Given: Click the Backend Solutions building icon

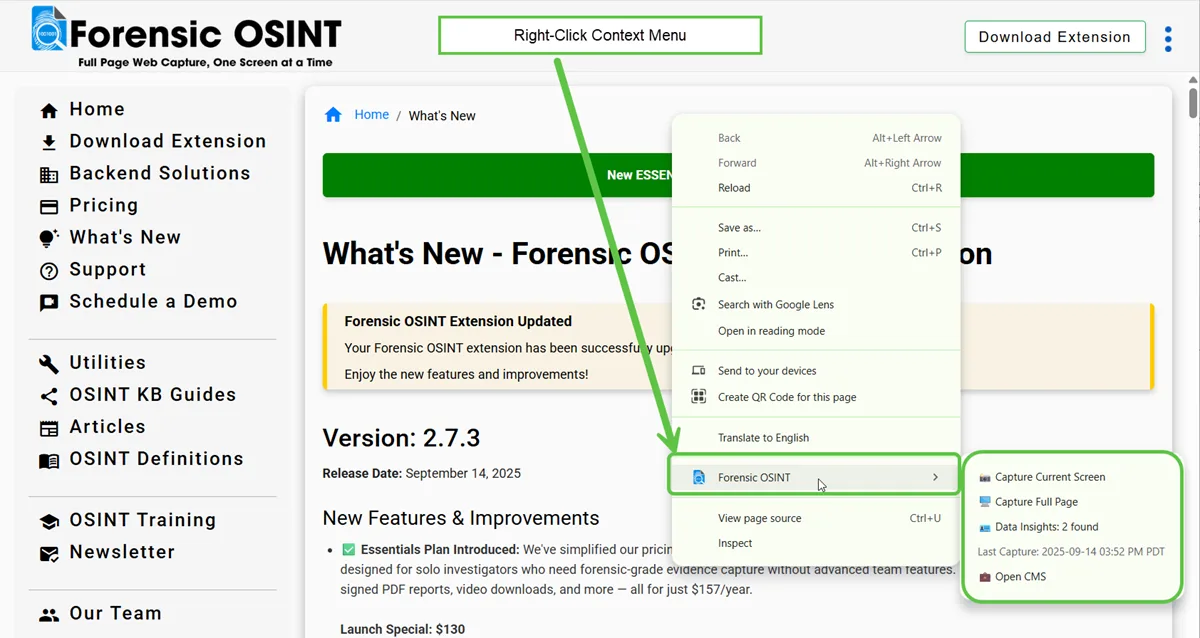Looking at the screenshot, I should (48, 174).
